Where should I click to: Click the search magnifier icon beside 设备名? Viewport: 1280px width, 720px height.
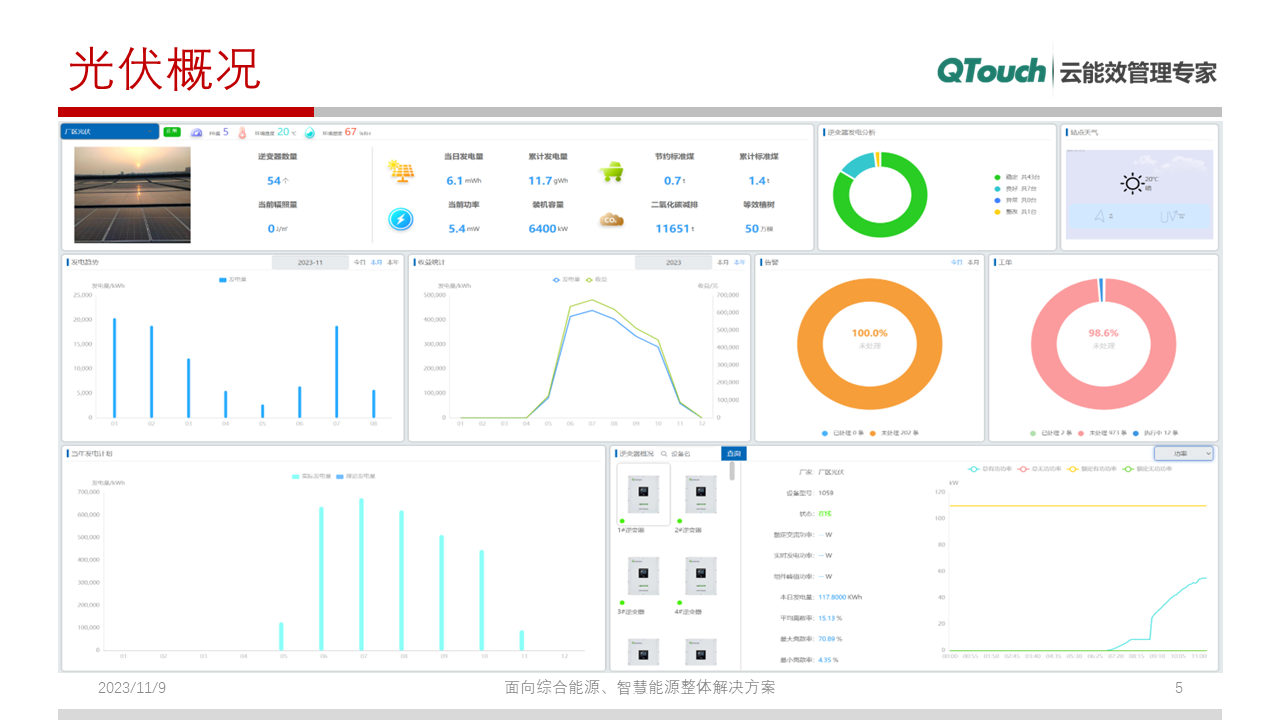coord(663,454)
